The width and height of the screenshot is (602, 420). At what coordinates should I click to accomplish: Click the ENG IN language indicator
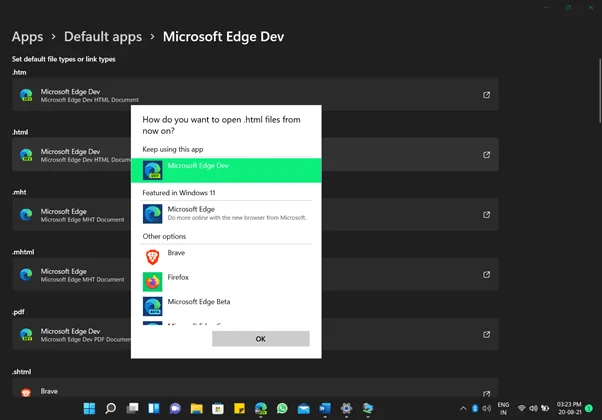tap(503, 408)
